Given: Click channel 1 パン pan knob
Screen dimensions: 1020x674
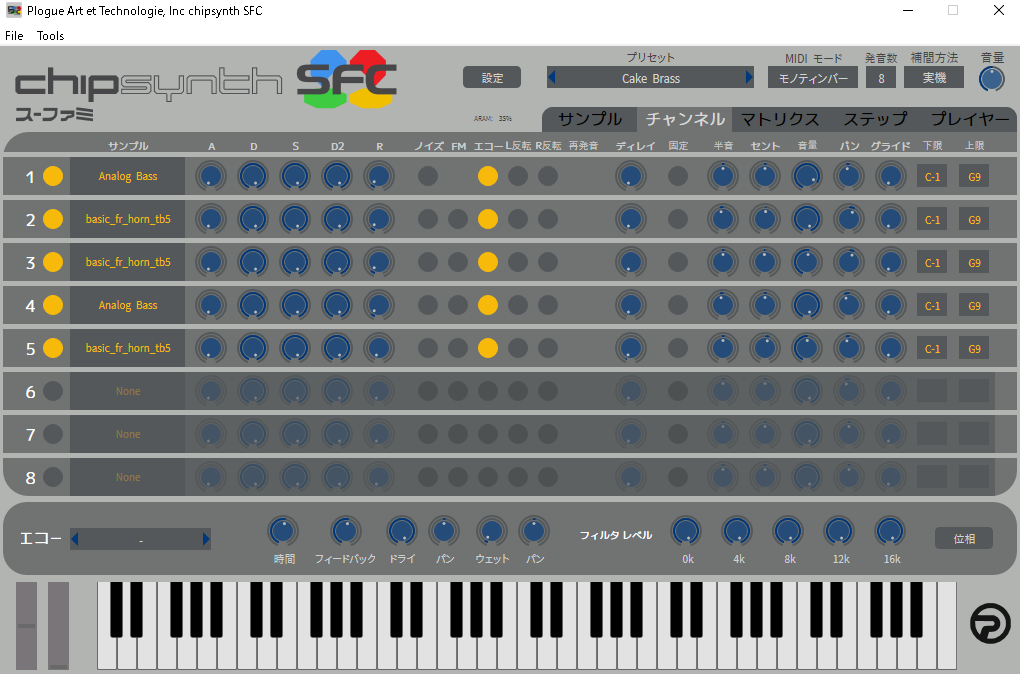Looking at the screenshot, I should [849, 176].
